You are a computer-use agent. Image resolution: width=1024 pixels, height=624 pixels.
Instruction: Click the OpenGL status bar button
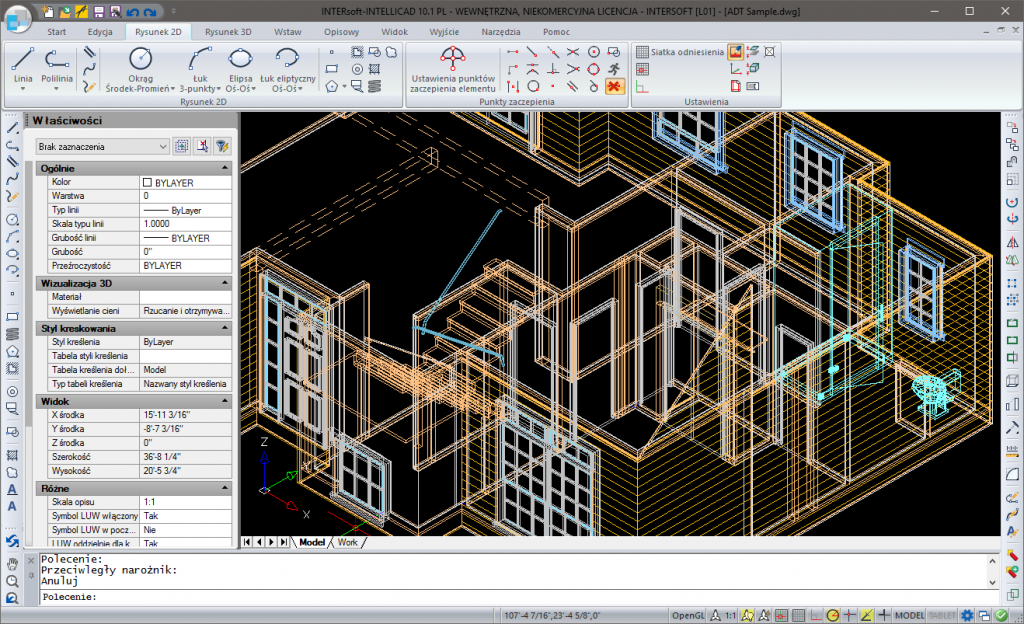tap(688, 614)
